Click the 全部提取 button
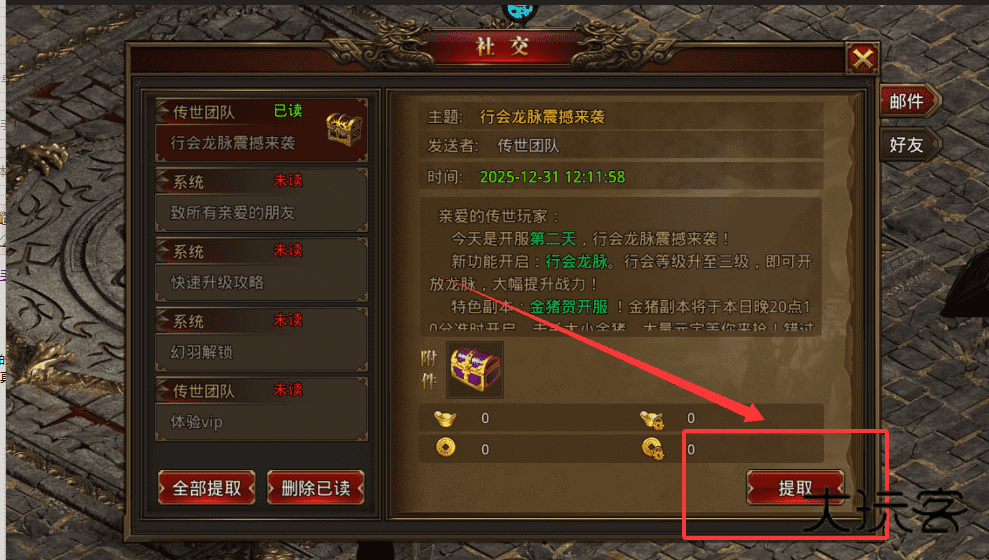 [x=207, y=487]
